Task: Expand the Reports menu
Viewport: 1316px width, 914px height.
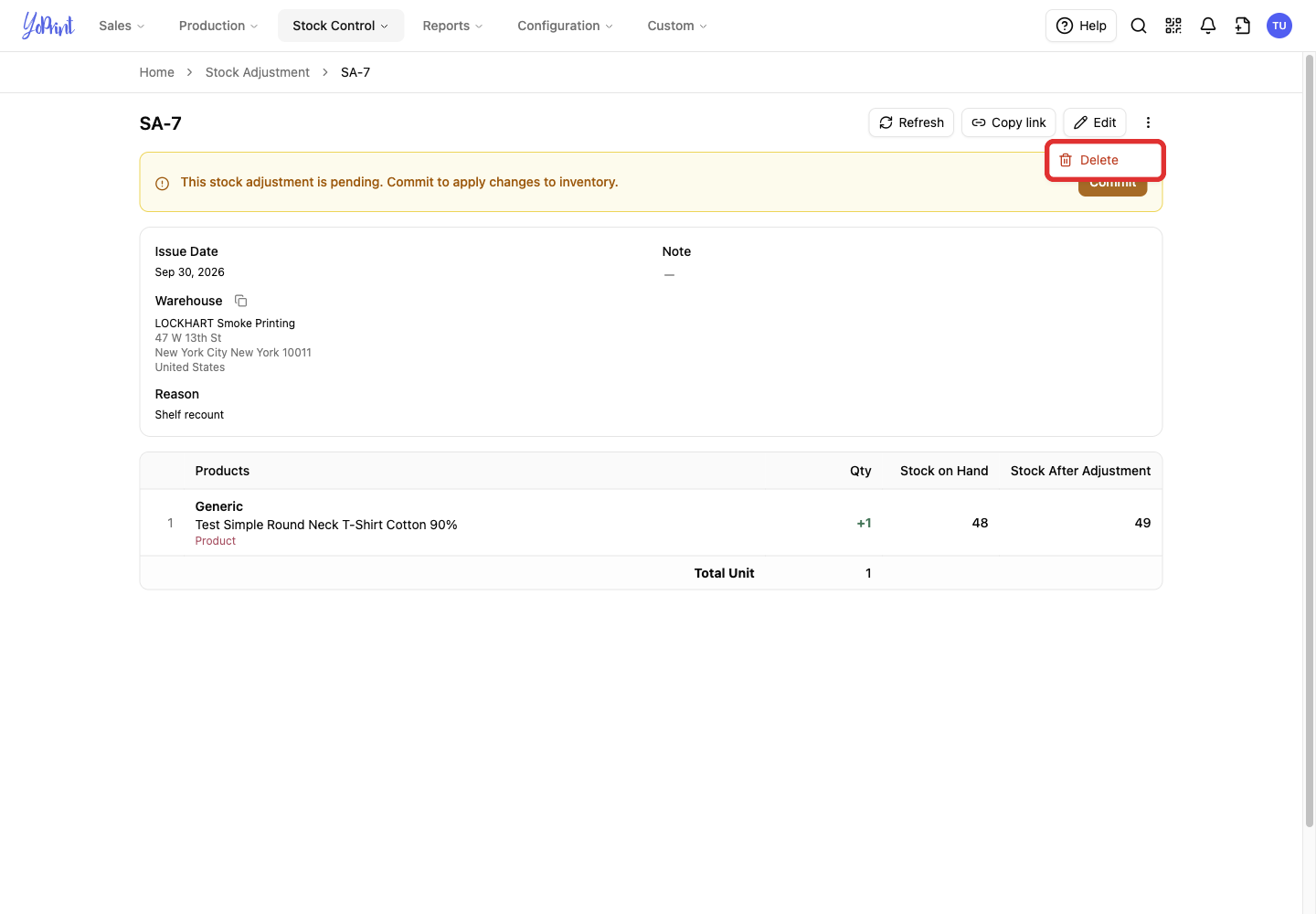Action: point(452,26)
